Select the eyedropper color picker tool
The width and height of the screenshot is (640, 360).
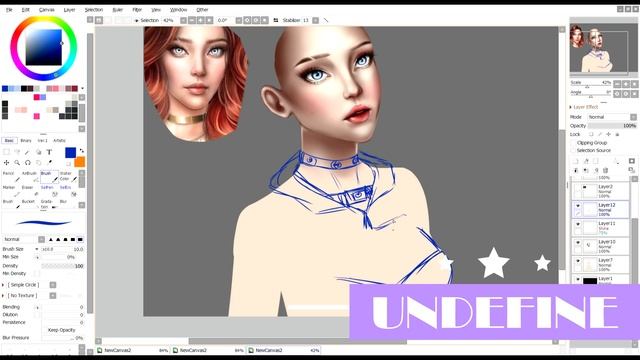pos(49,162)
